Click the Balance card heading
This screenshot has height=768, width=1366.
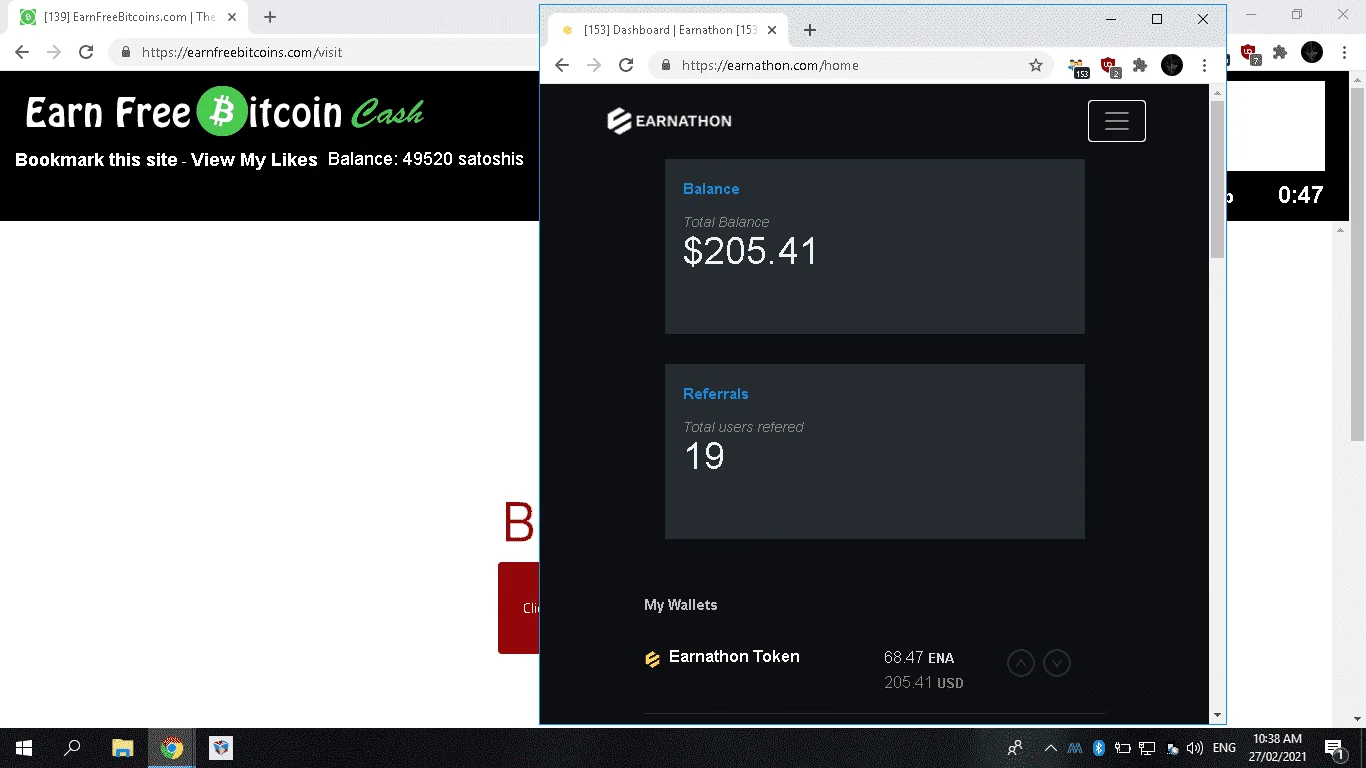click(711, 189)
